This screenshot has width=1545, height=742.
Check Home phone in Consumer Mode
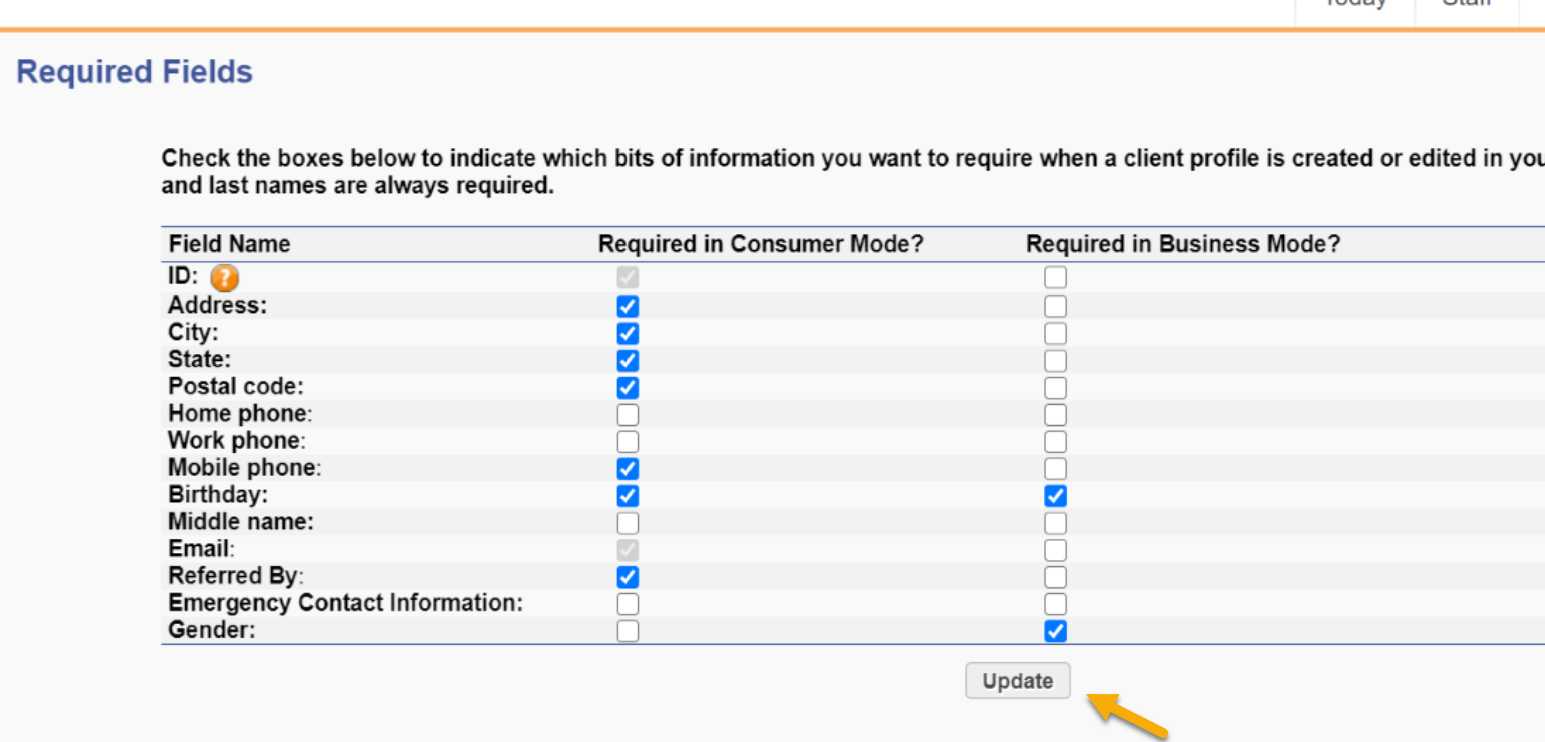point(628,414)
